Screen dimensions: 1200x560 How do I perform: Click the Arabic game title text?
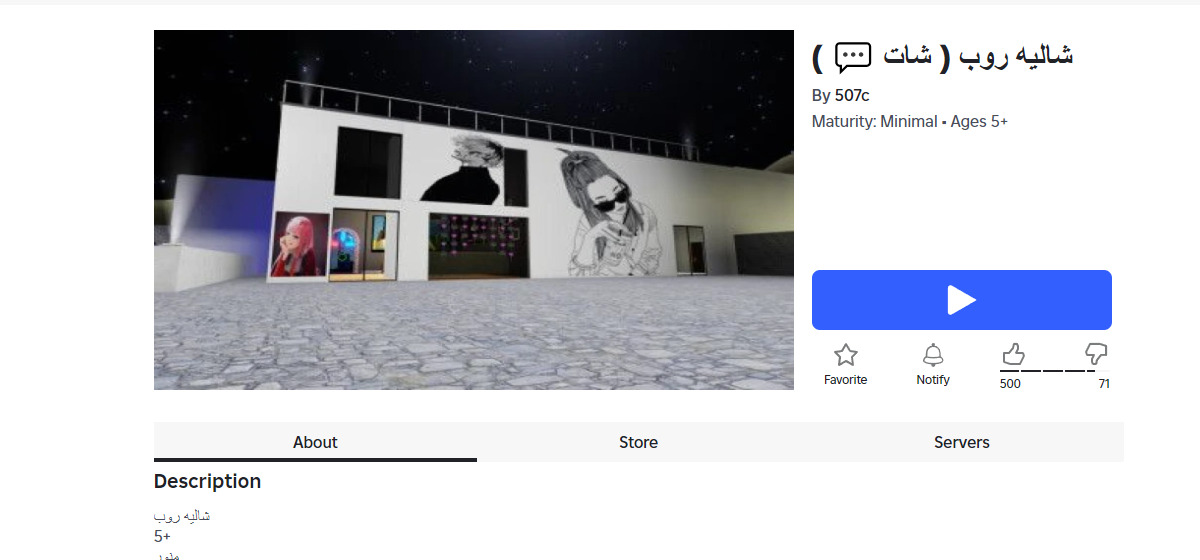coord(943,57)
